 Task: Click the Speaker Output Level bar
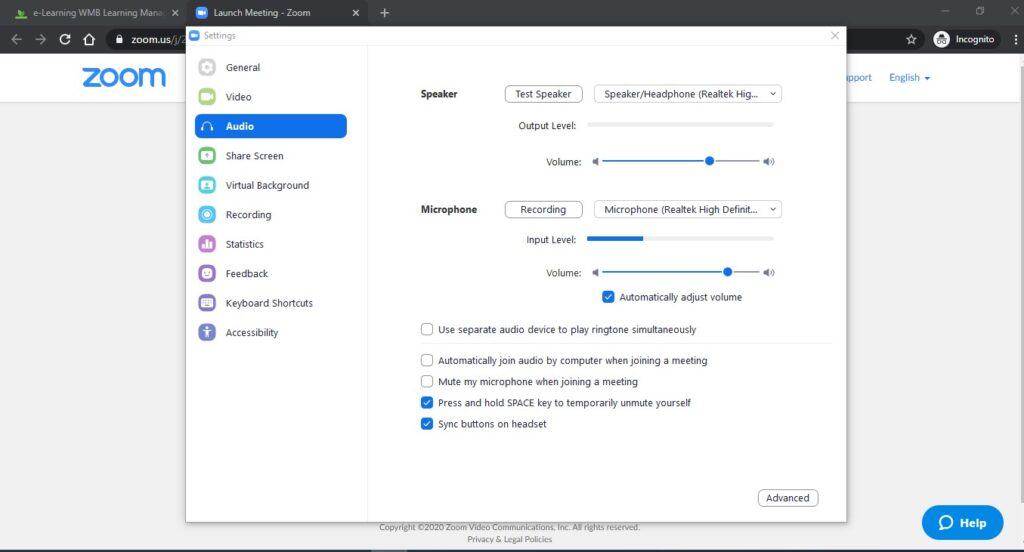[x=680, y=124]
